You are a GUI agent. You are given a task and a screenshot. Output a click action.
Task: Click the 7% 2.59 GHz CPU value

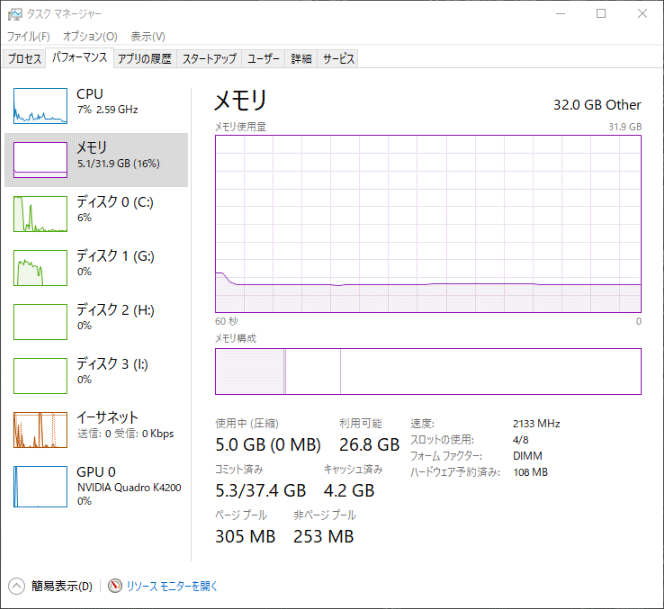pyautogui.click(x=108, y=110)
